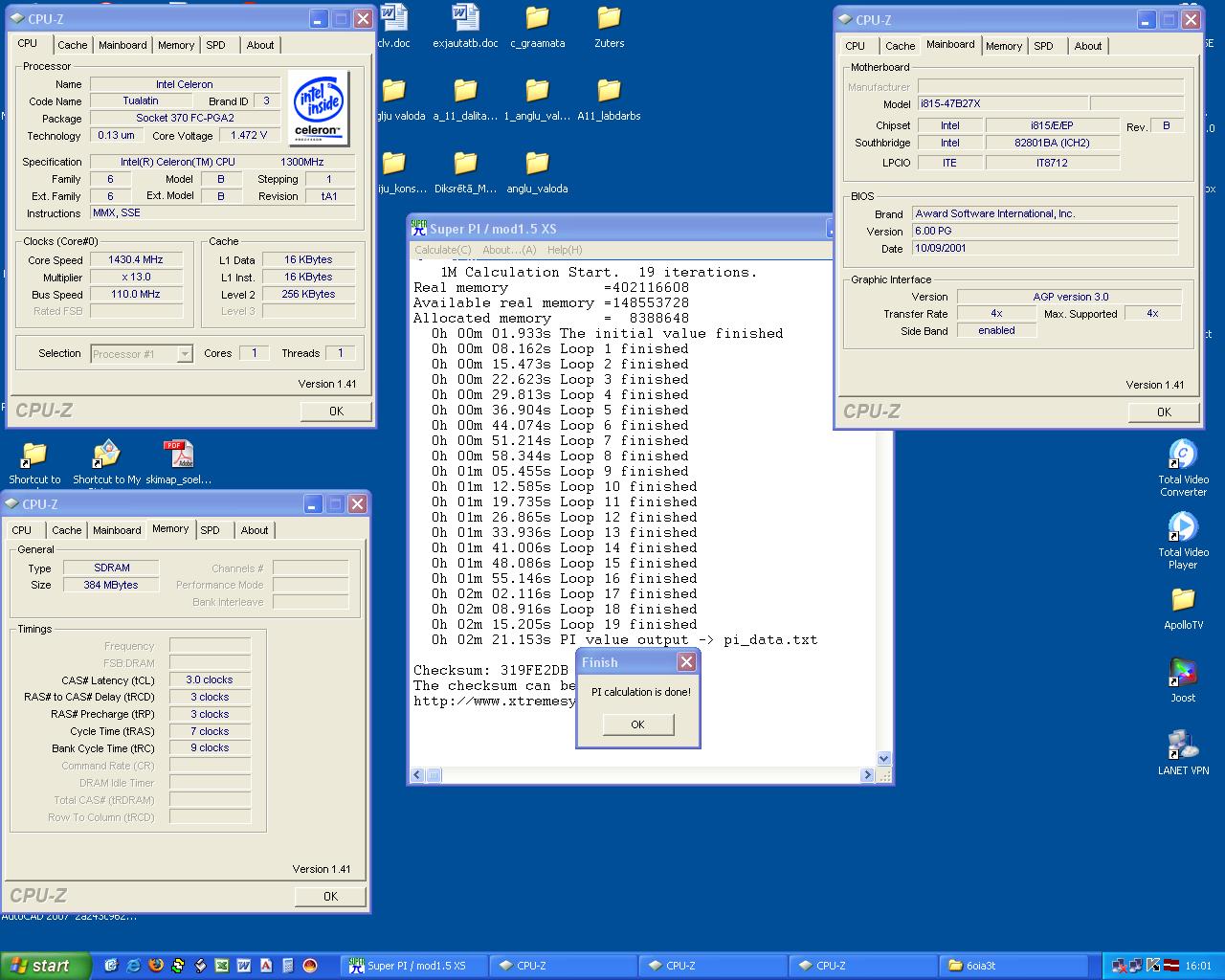This screenshot has width=1225, height=980.
Task: Click the Intel Celeron logo in CPU-Z
Action: (318, 107)
